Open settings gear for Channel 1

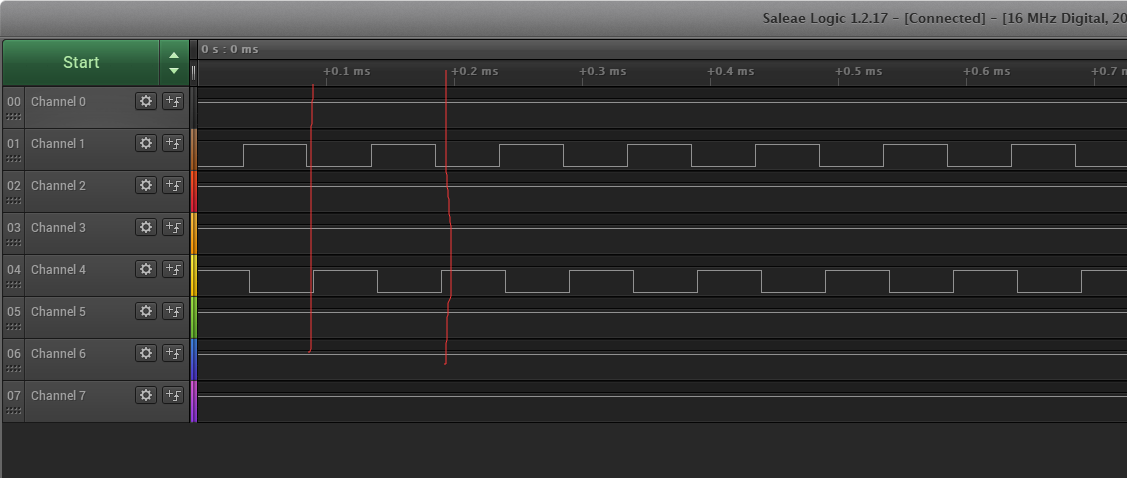(146, 143)
